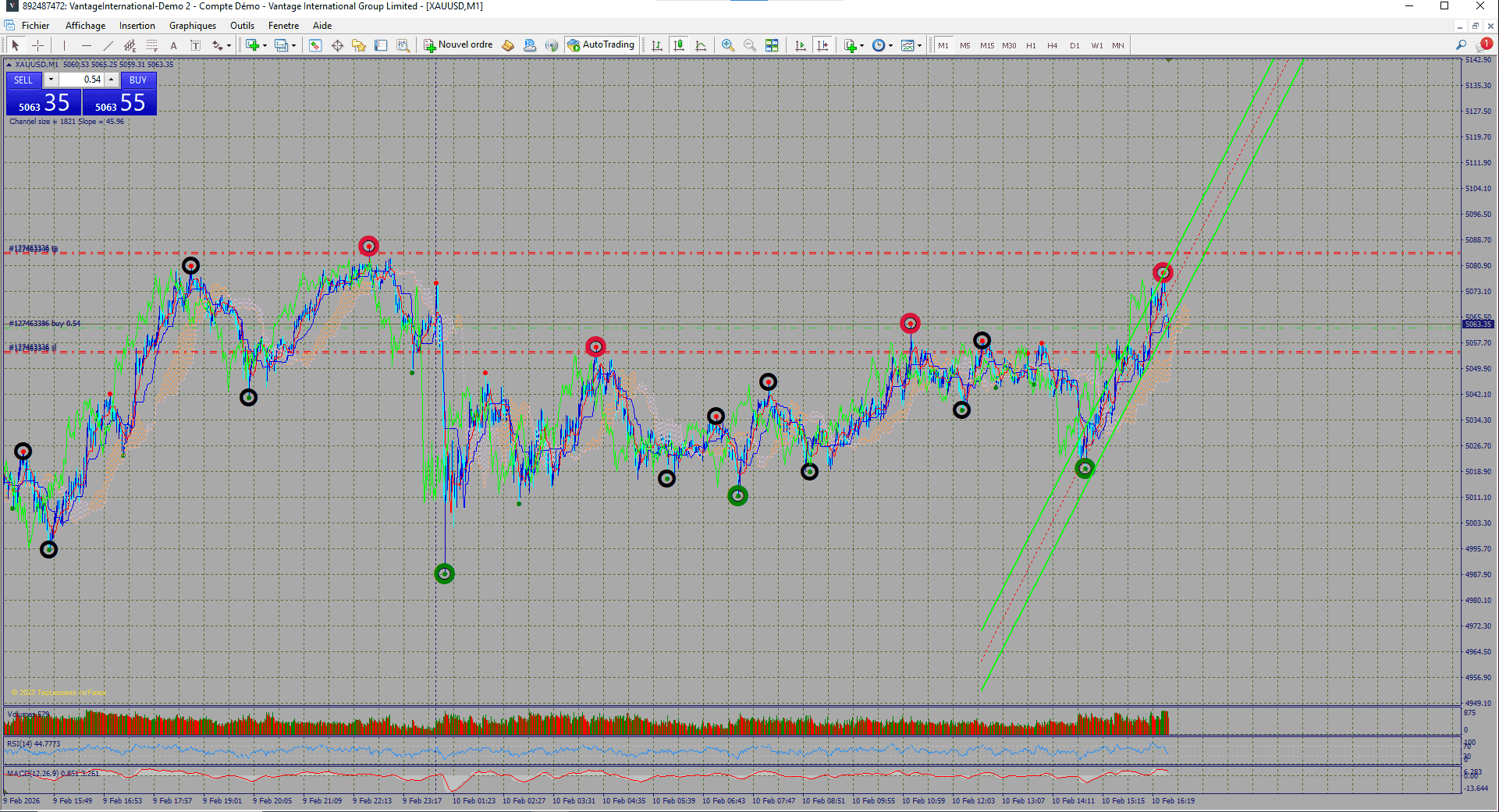This screenshot has height=812, width=1499.
Task: Collapse the one-click trading panel triangle
Action: point(9,64)
